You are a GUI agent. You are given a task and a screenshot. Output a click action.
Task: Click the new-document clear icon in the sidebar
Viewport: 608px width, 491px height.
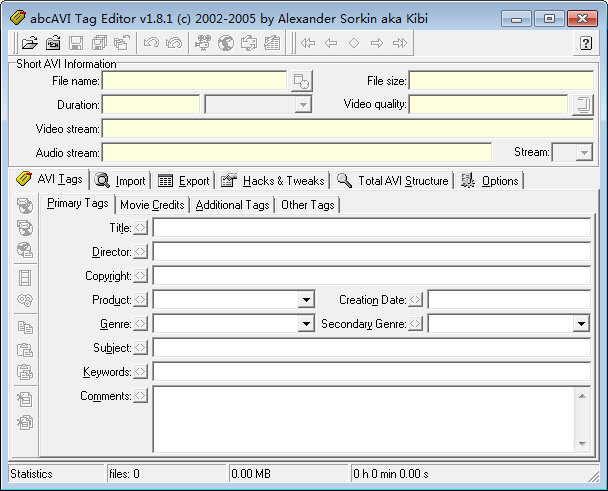25,399
